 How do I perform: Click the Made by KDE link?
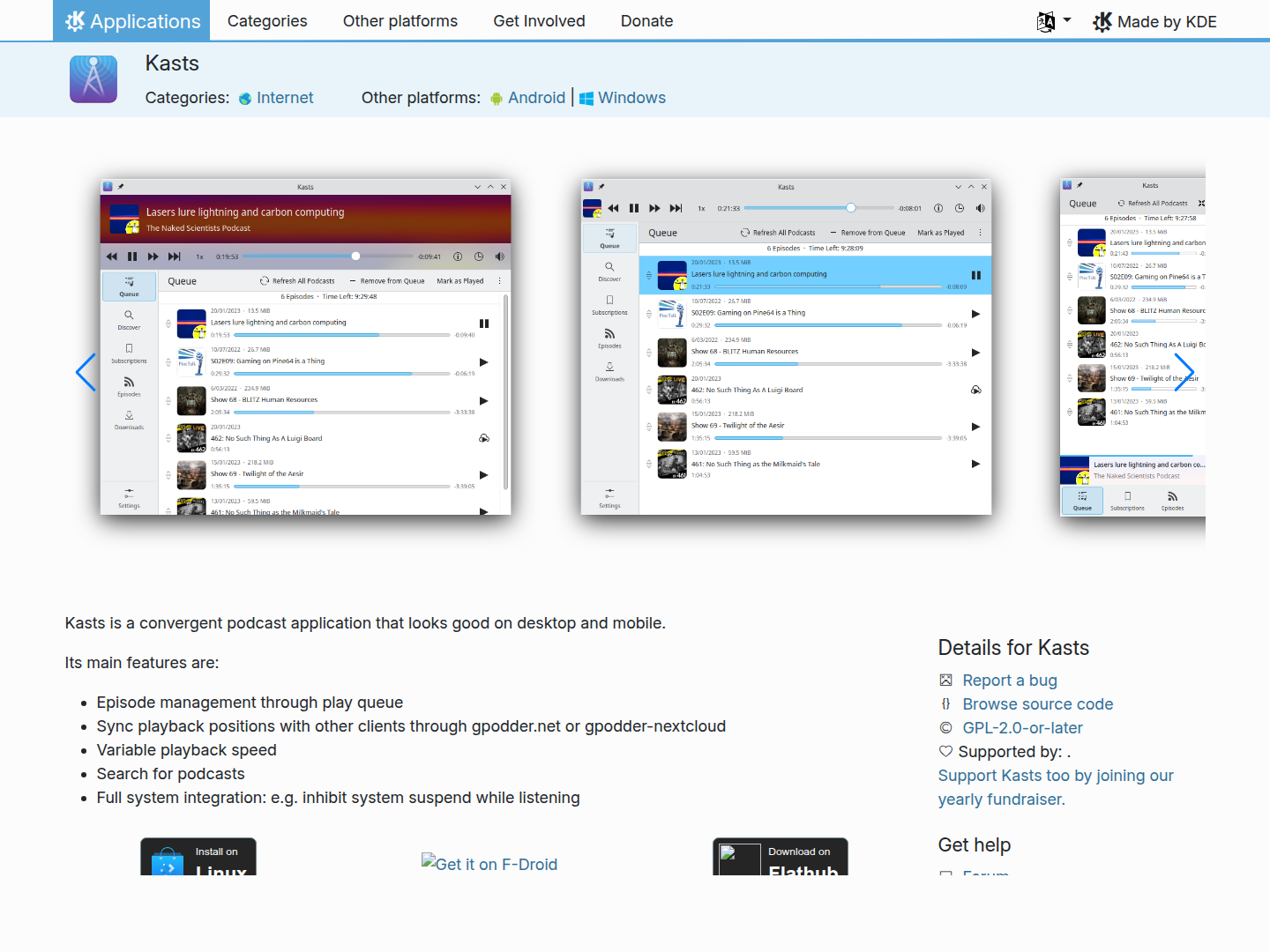(x=1155, y=21)
